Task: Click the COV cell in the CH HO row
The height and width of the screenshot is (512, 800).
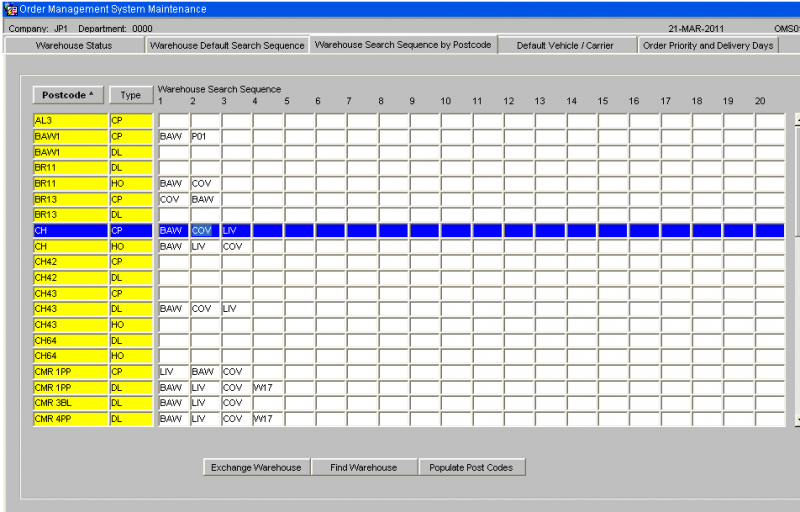Action: 236,246
